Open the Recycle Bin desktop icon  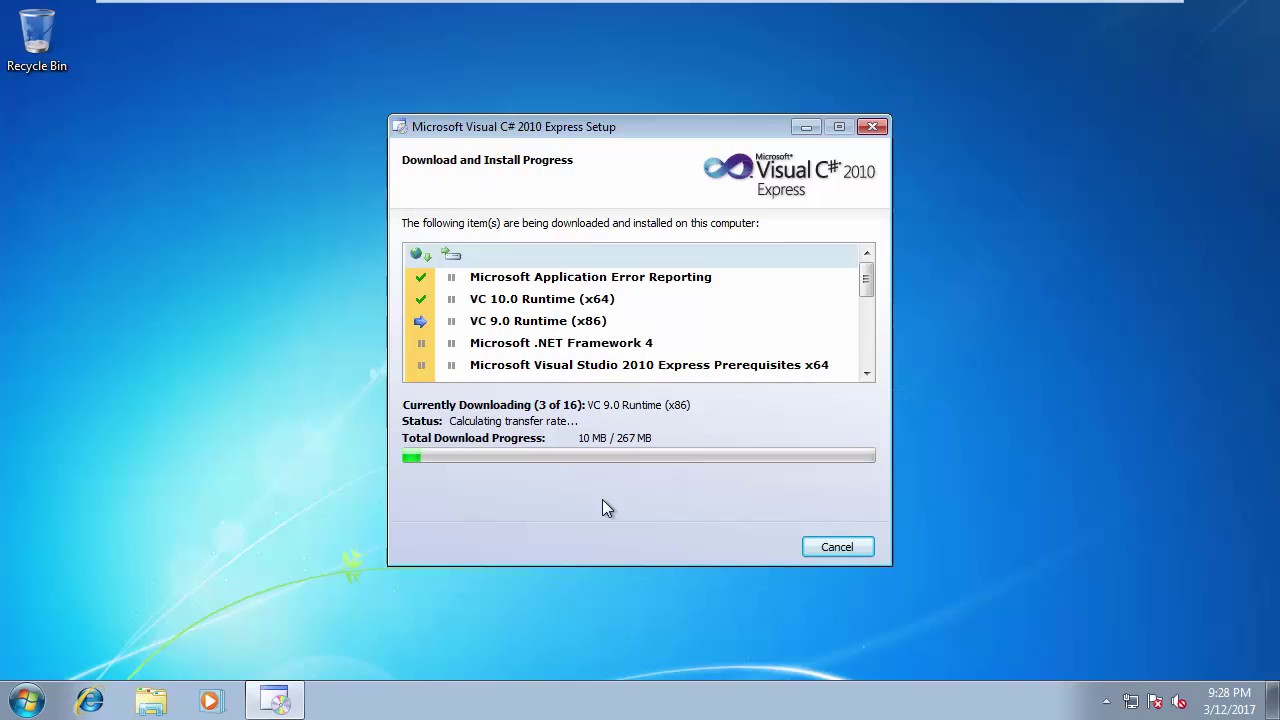click(x=37, y=41)
